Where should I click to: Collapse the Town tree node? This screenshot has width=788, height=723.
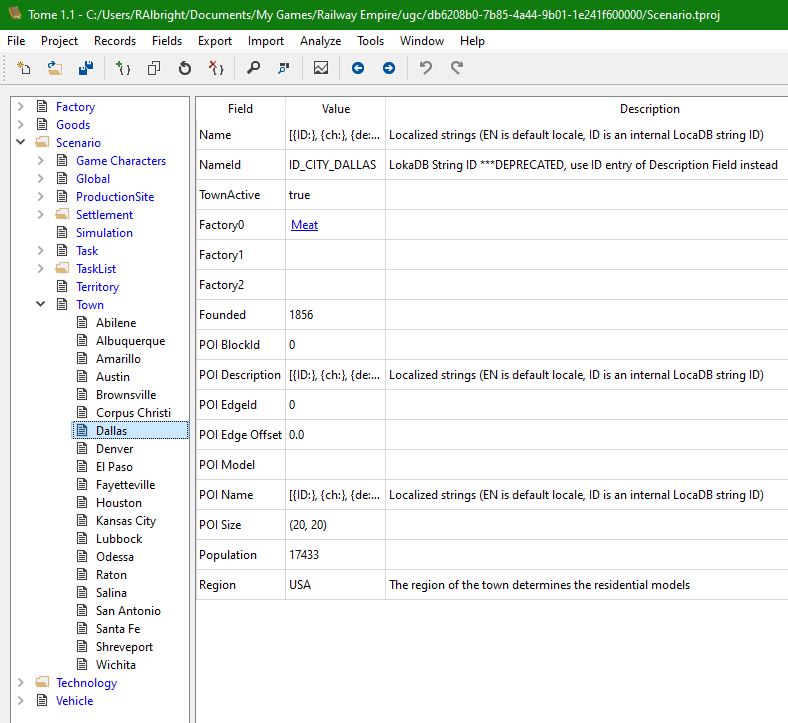point(40,305)
